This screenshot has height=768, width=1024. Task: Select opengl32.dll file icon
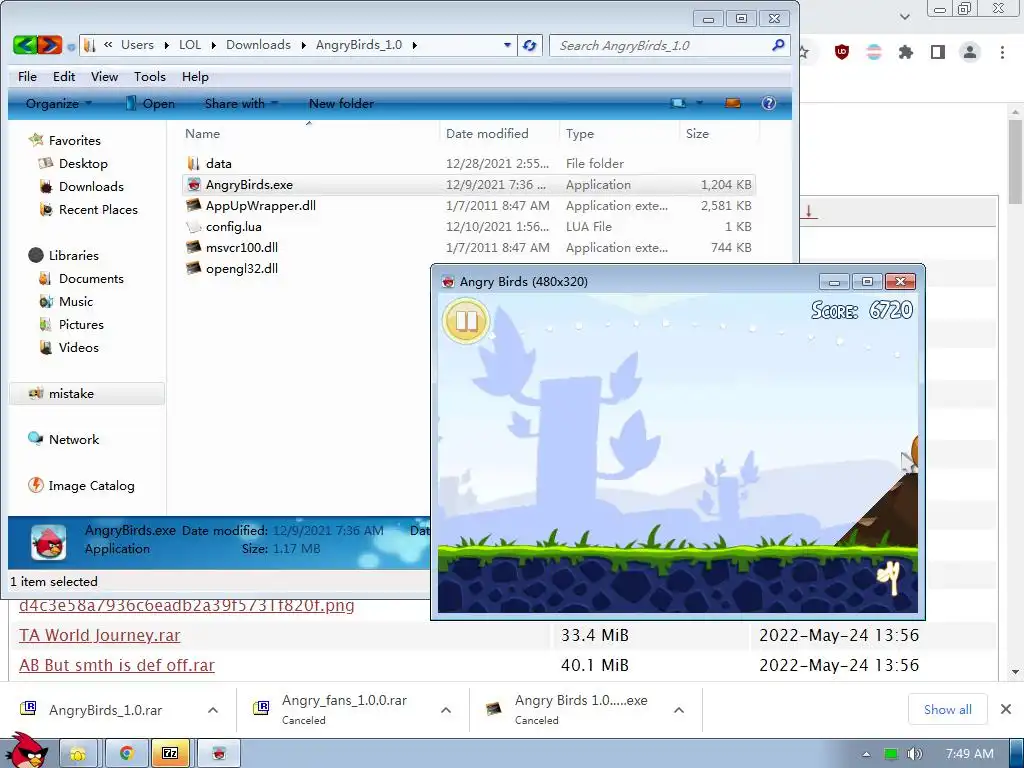point(193,268)
